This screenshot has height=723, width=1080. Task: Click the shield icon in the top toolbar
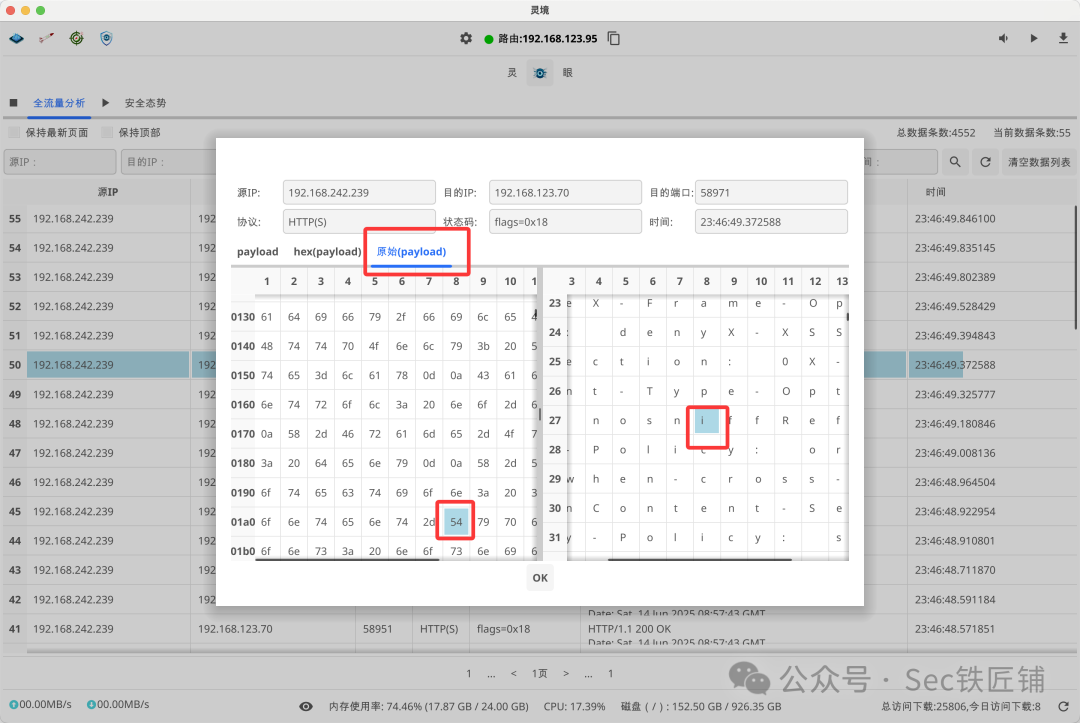click(106, 37)
